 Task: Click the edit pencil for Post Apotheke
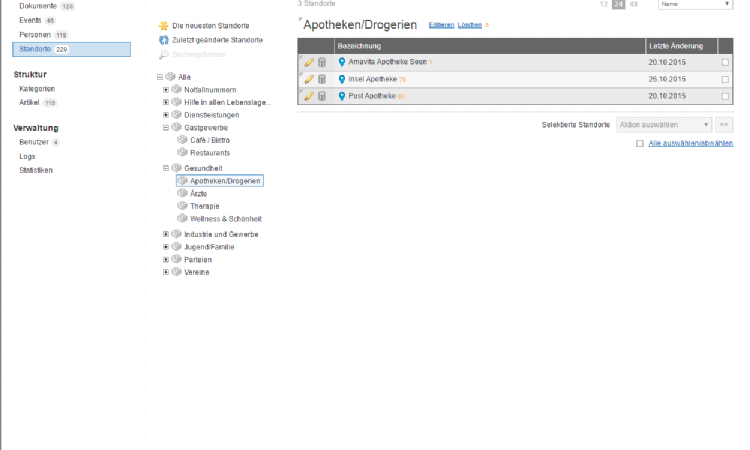click(x=309, y=96)
